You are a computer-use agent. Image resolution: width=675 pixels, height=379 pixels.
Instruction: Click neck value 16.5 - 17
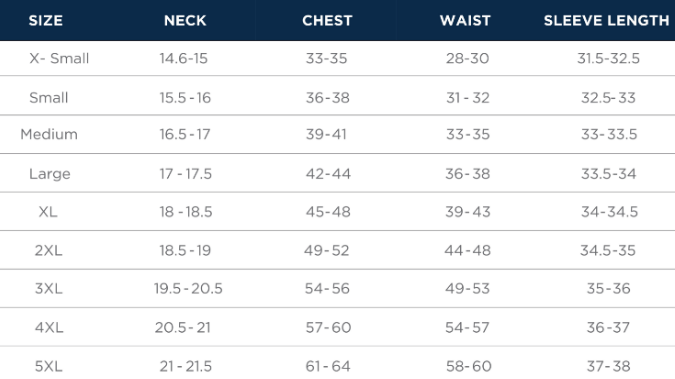point(185,134)
